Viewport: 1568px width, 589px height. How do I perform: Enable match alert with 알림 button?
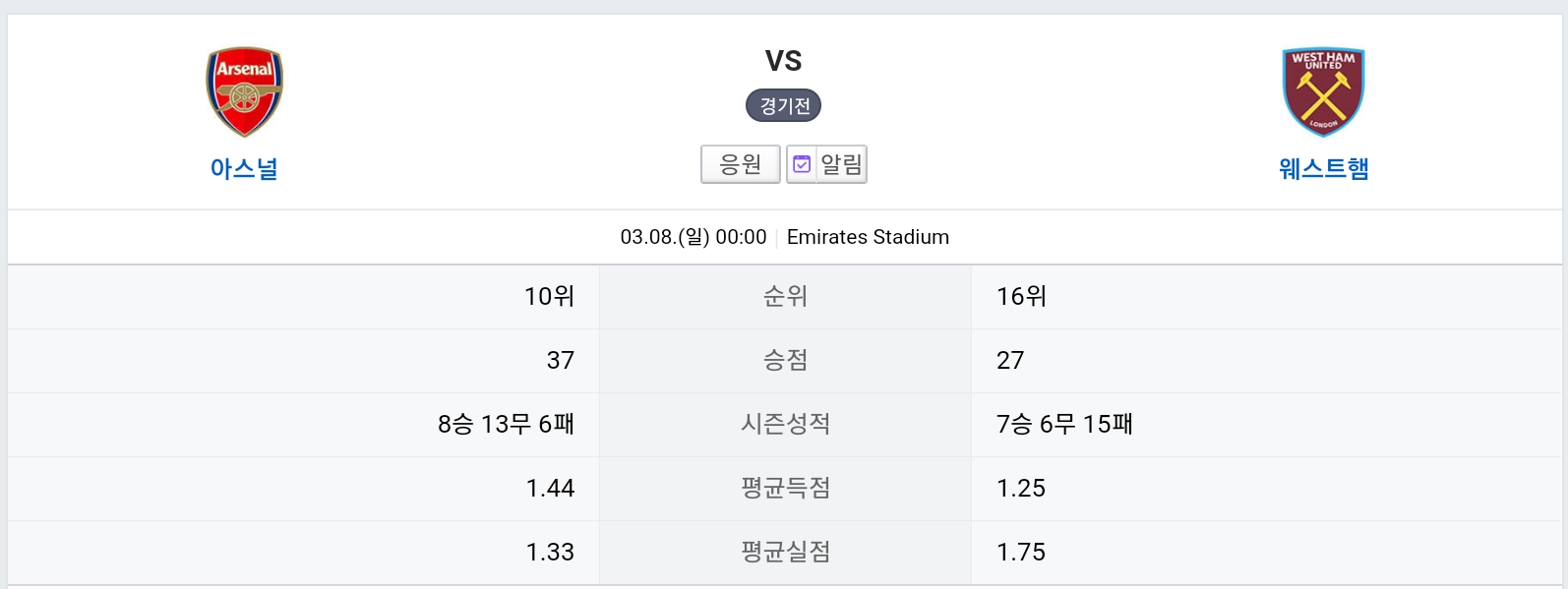(826, 164)
